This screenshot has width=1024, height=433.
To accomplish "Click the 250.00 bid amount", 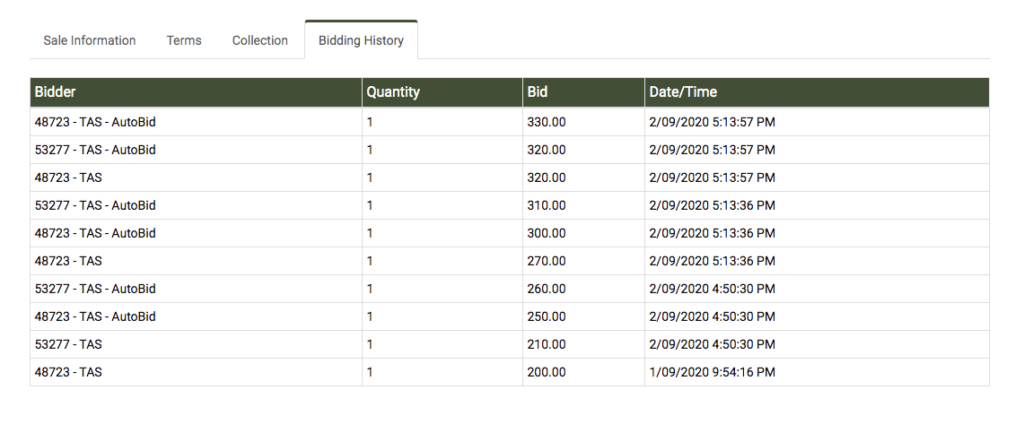I will point(546,317).
